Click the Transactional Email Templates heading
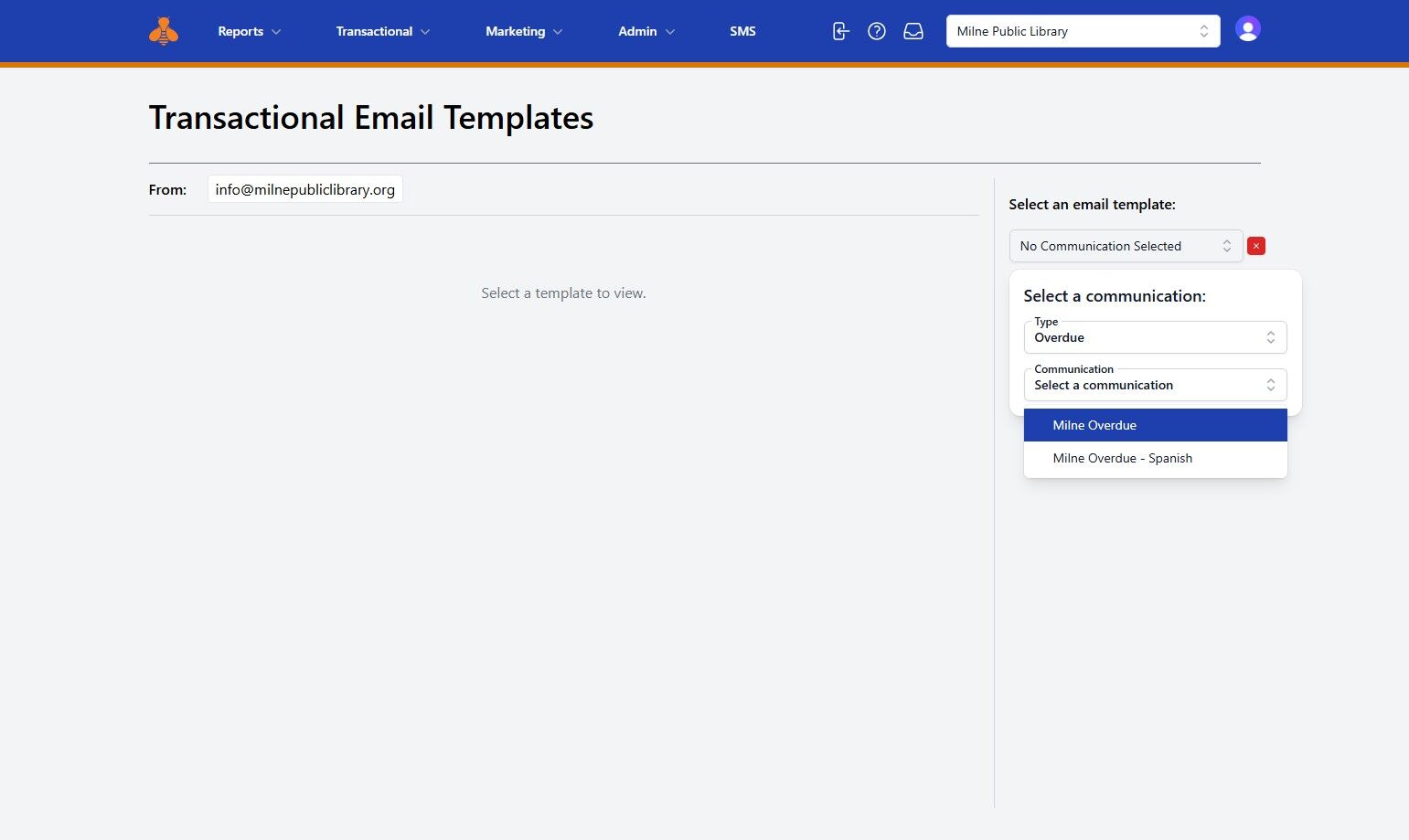 (x=371, y=118)
